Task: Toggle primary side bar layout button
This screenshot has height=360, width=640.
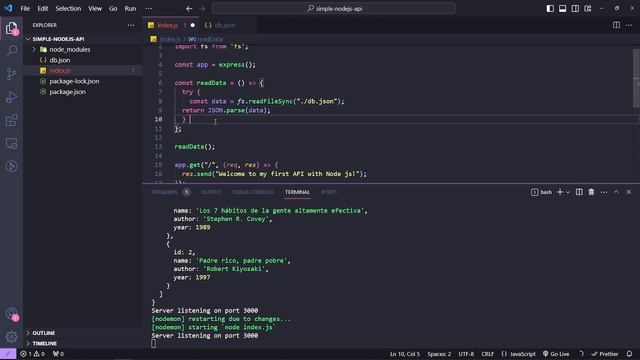Action: tap(550, 9)
